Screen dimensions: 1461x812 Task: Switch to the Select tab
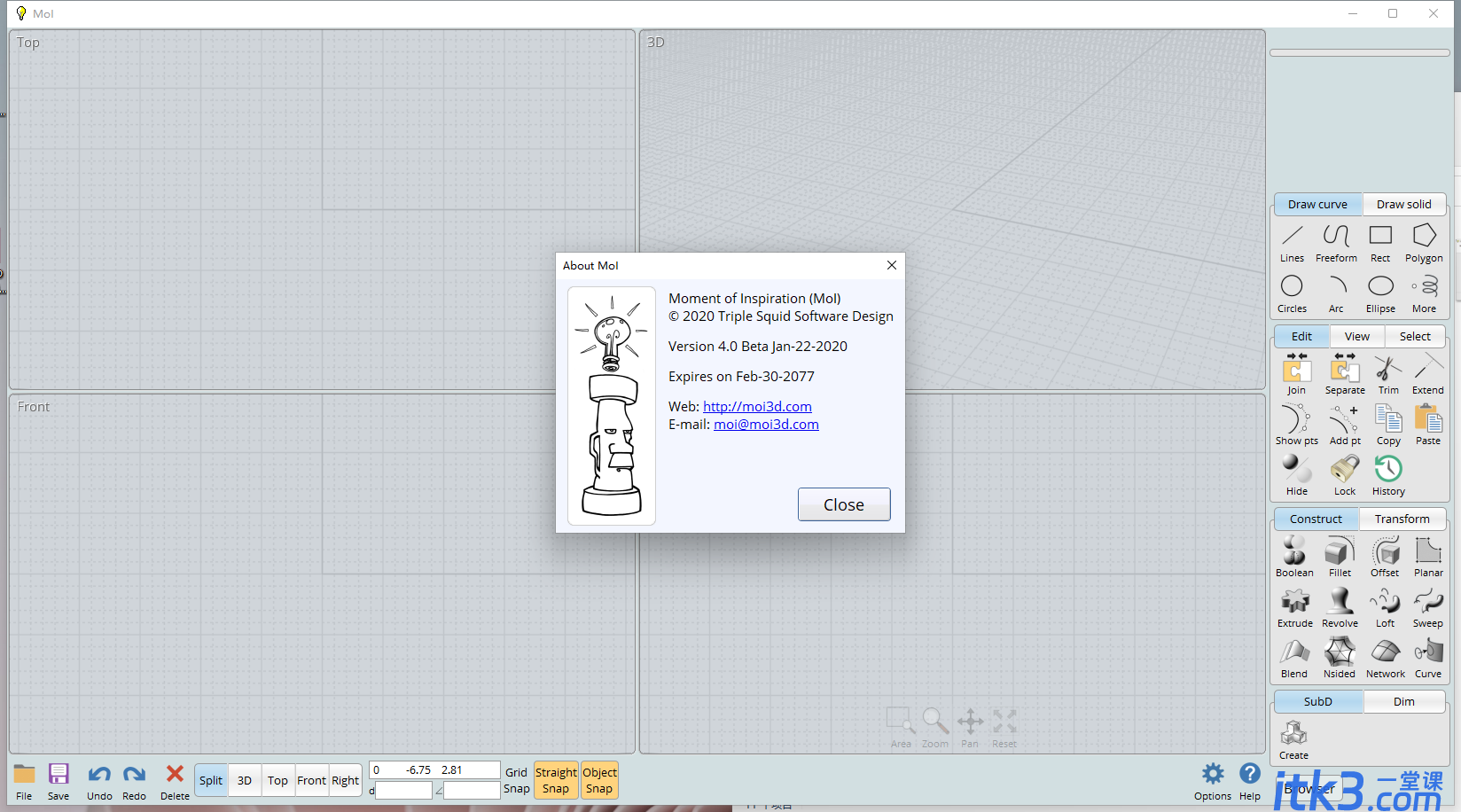[x=1415, y=336]
